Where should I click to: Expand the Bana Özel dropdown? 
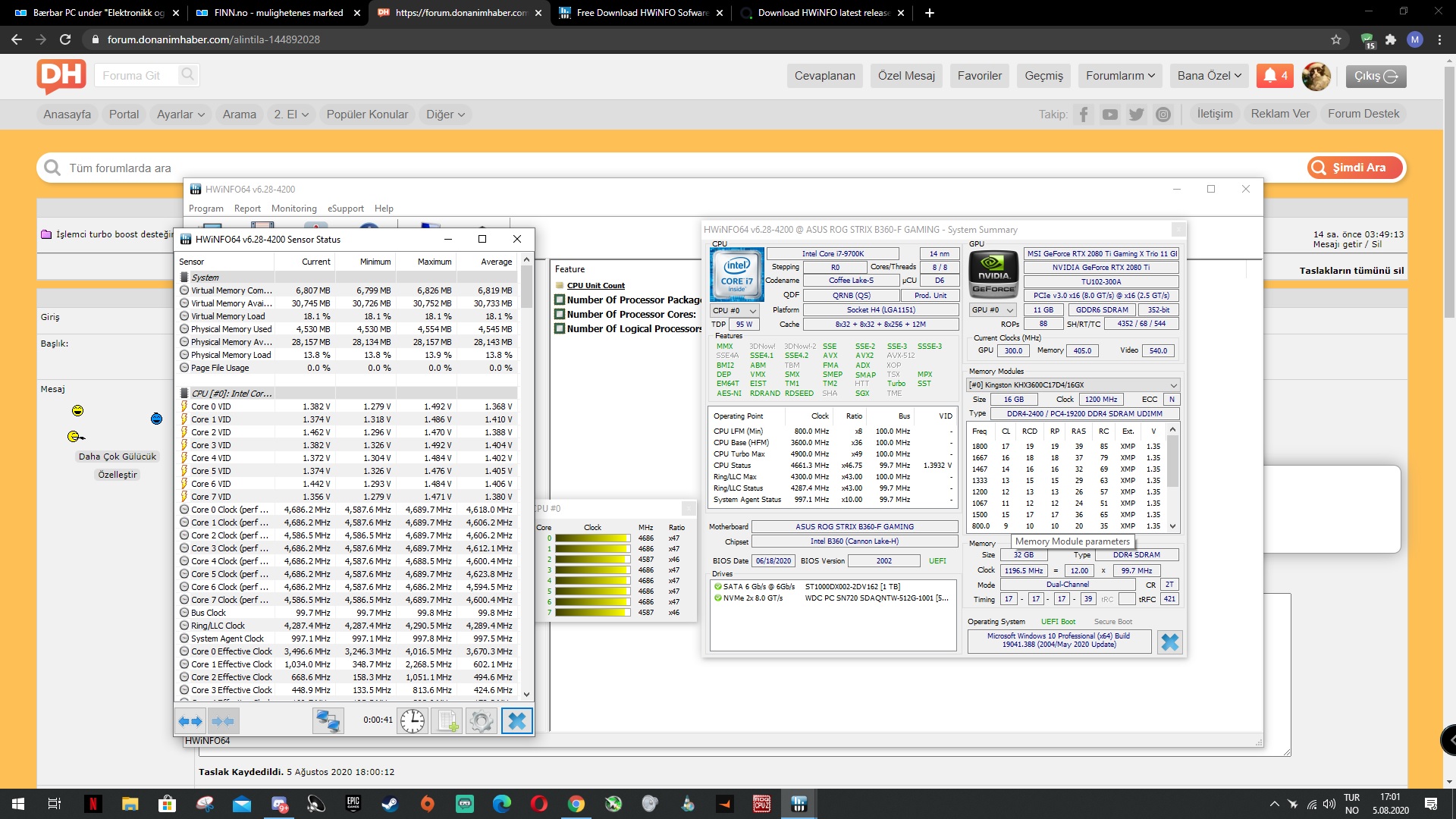coord(1209,76)
